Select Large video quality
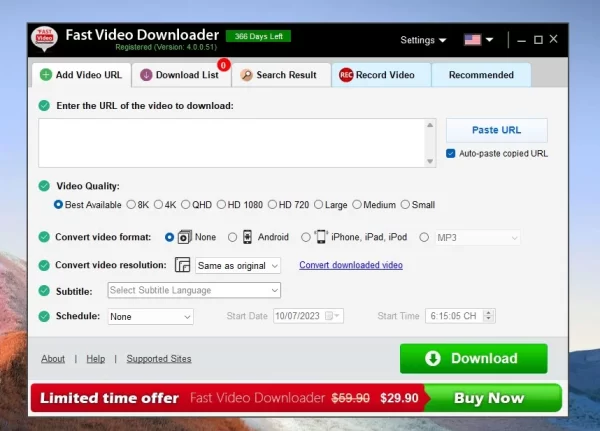This screenshot has height=431, width=600. tap(318, 205)
